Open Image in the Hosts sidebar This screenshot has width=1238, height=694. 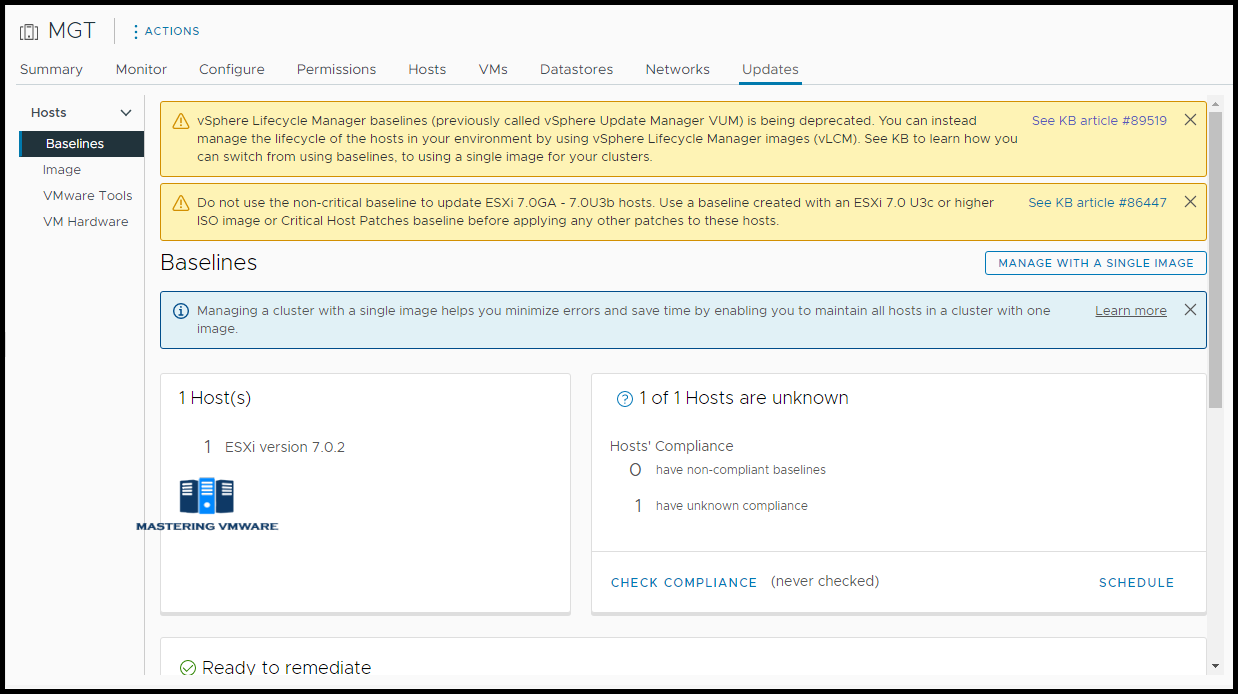[x=62, y=170]
